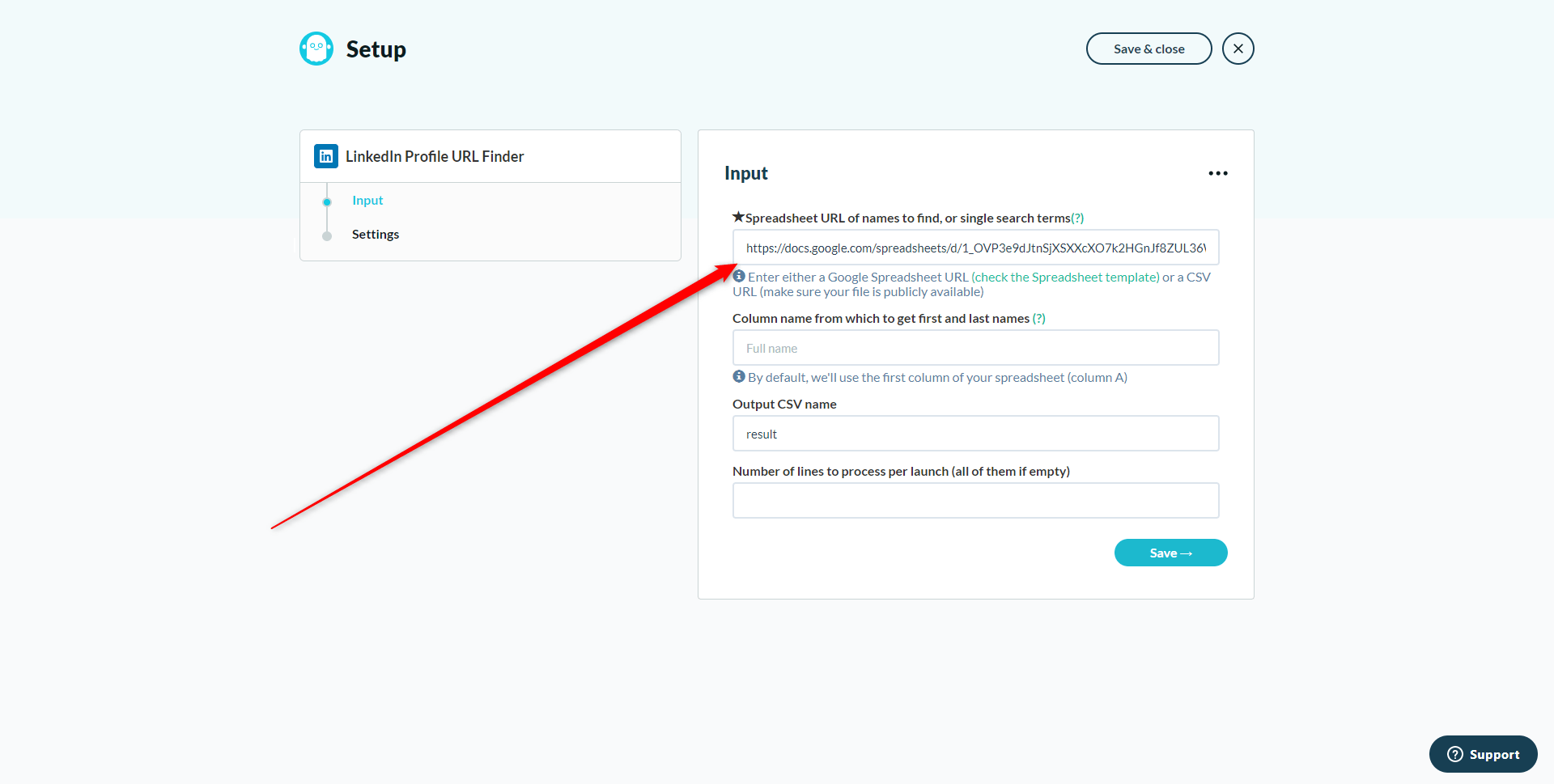Focus the Output CSV name field

coord(976,434)
